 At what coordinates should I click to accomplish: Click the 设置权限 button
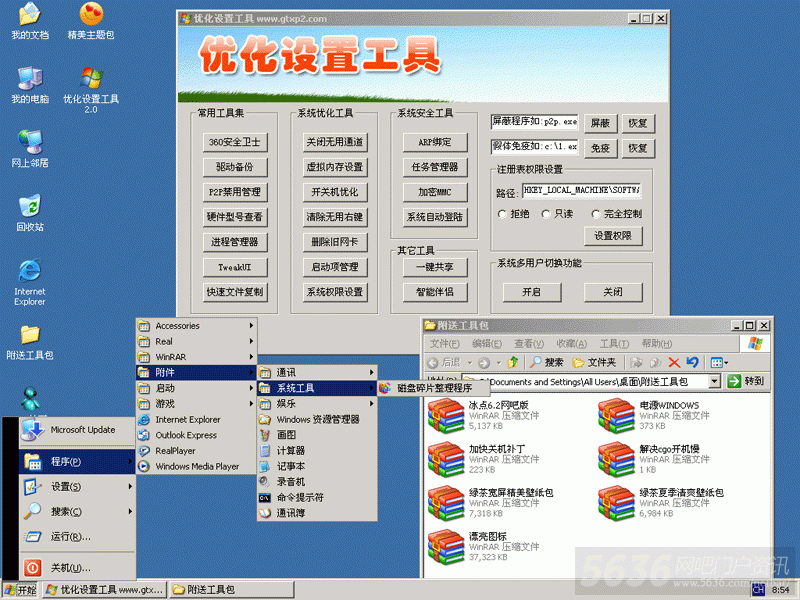tap(613, 236)
